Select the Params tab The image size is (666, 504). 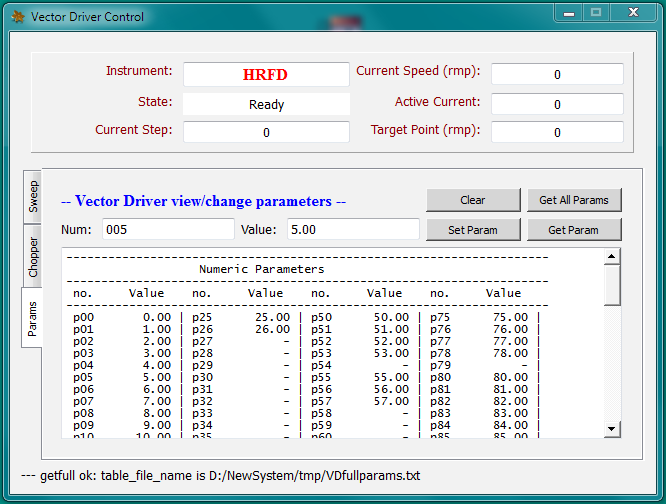click(x=33, y=317)
